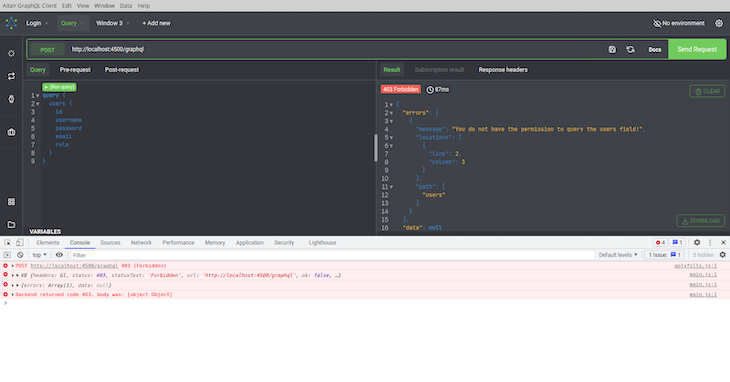Expand the Backend returned code 403 entry
Screen dimensions: 730x382
(x=13, y=295)
